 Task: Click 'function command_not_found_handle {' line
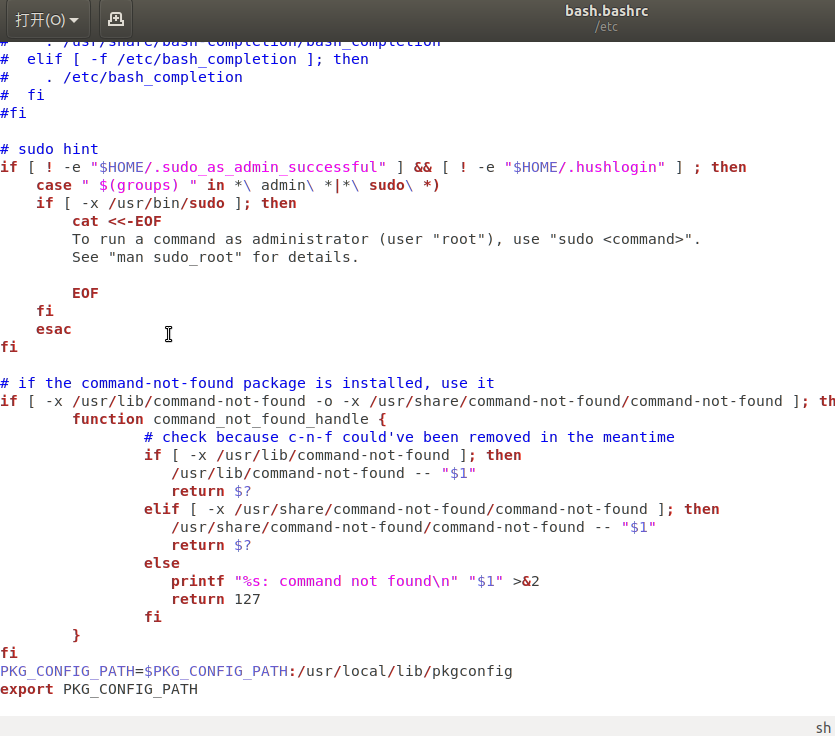coord(229,419)
